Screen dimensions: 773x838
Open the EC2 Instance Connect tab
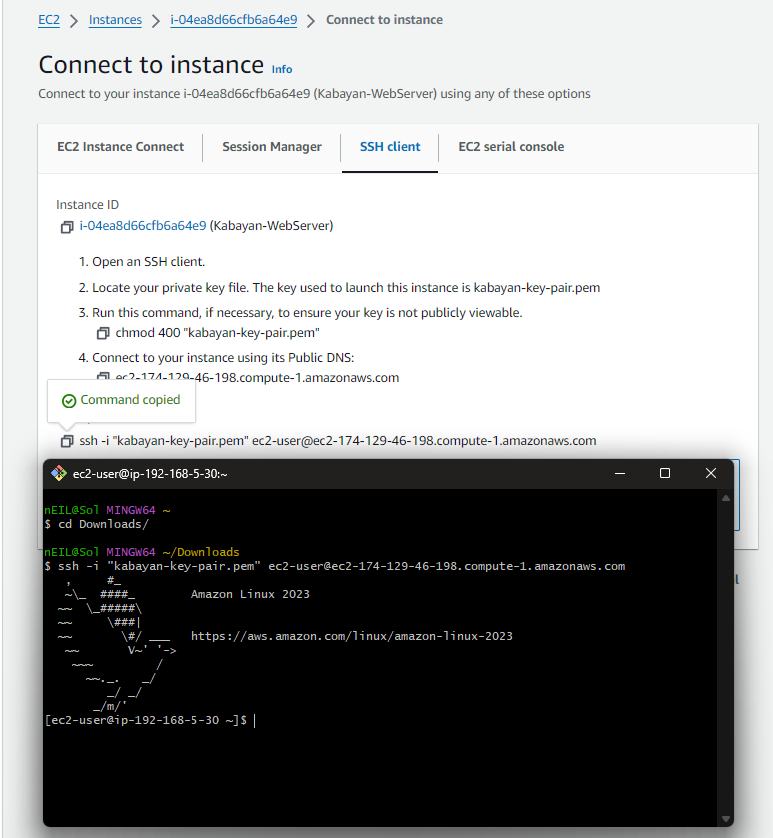tap(120, 146)
